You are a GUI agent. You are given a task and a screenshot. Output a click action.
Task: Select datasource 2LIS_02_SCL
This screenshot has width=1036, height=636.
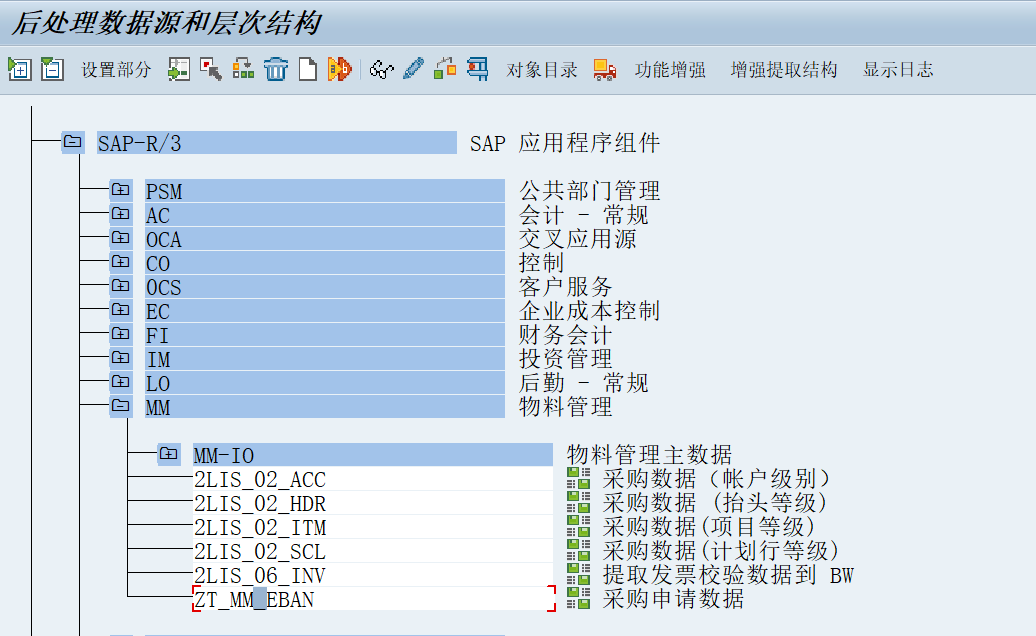[373, 551]
